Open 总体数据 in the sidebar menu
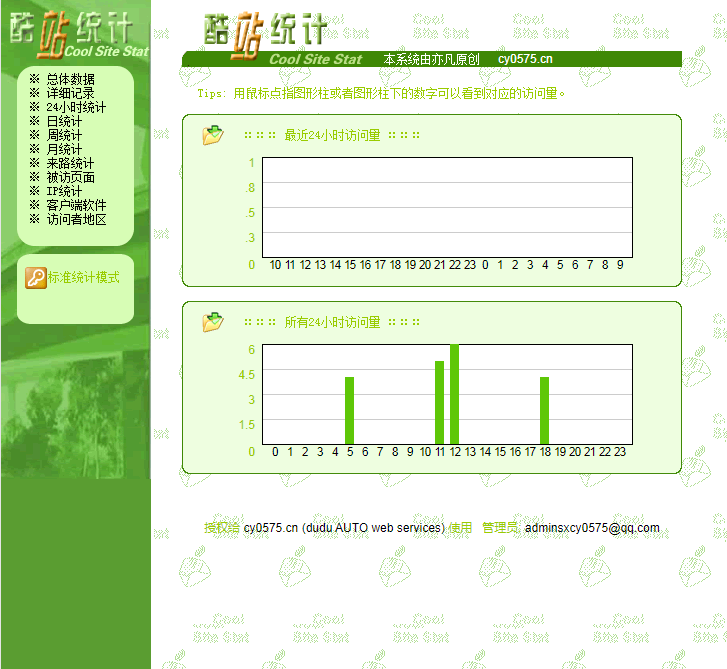 (x=70, y=79)
